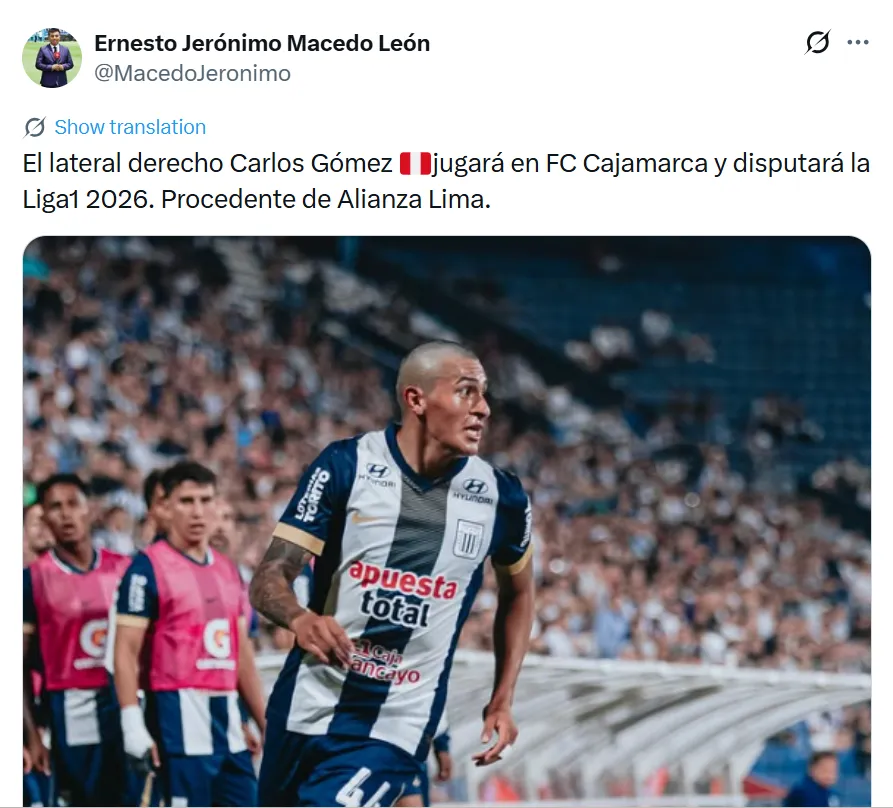Click the Peru flag emoji in the tweet
This screenshot has height=808, width=893.
point(415,163)
